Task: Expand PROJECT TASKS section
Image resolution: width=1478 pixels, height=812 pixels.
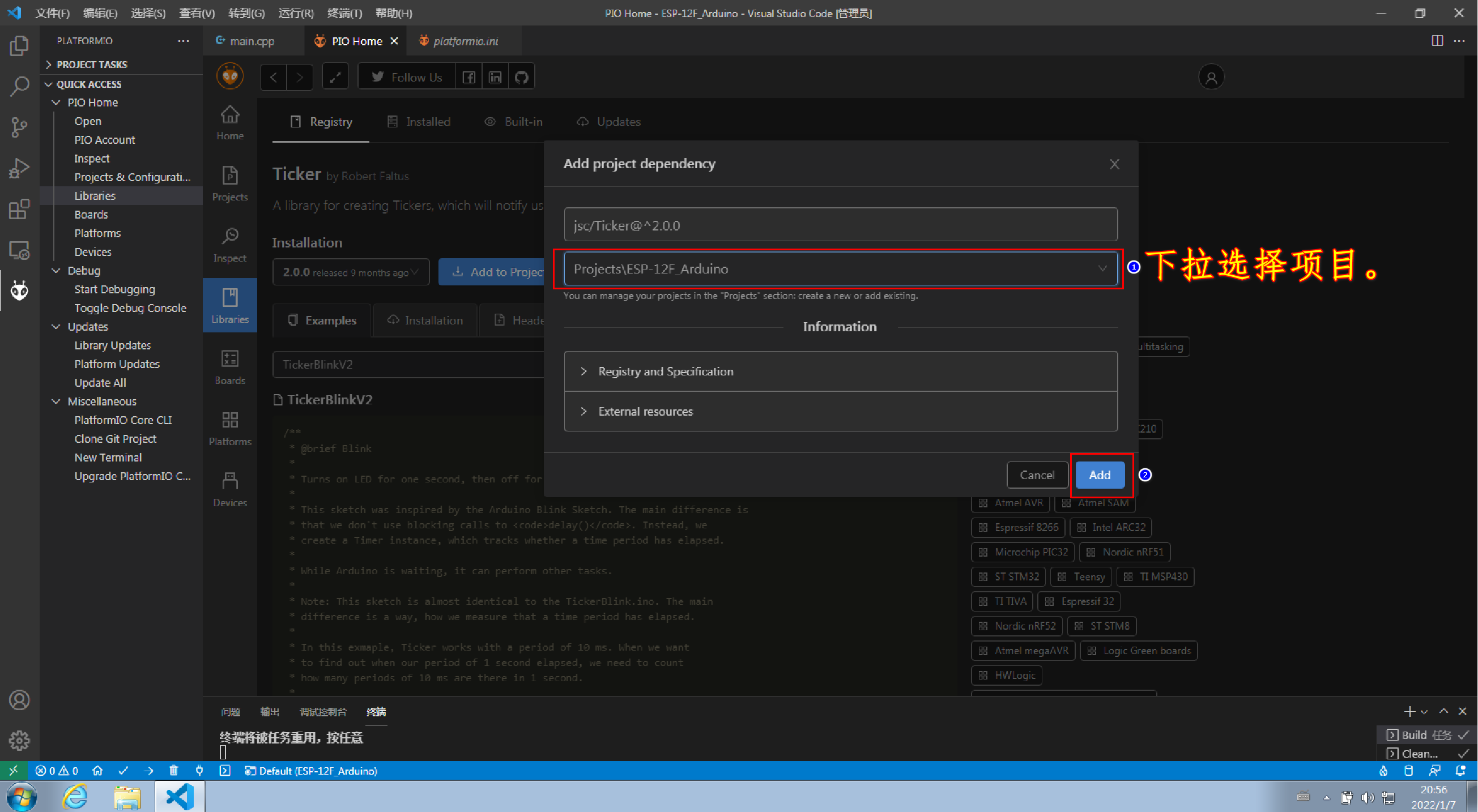Action: (92, 65)
